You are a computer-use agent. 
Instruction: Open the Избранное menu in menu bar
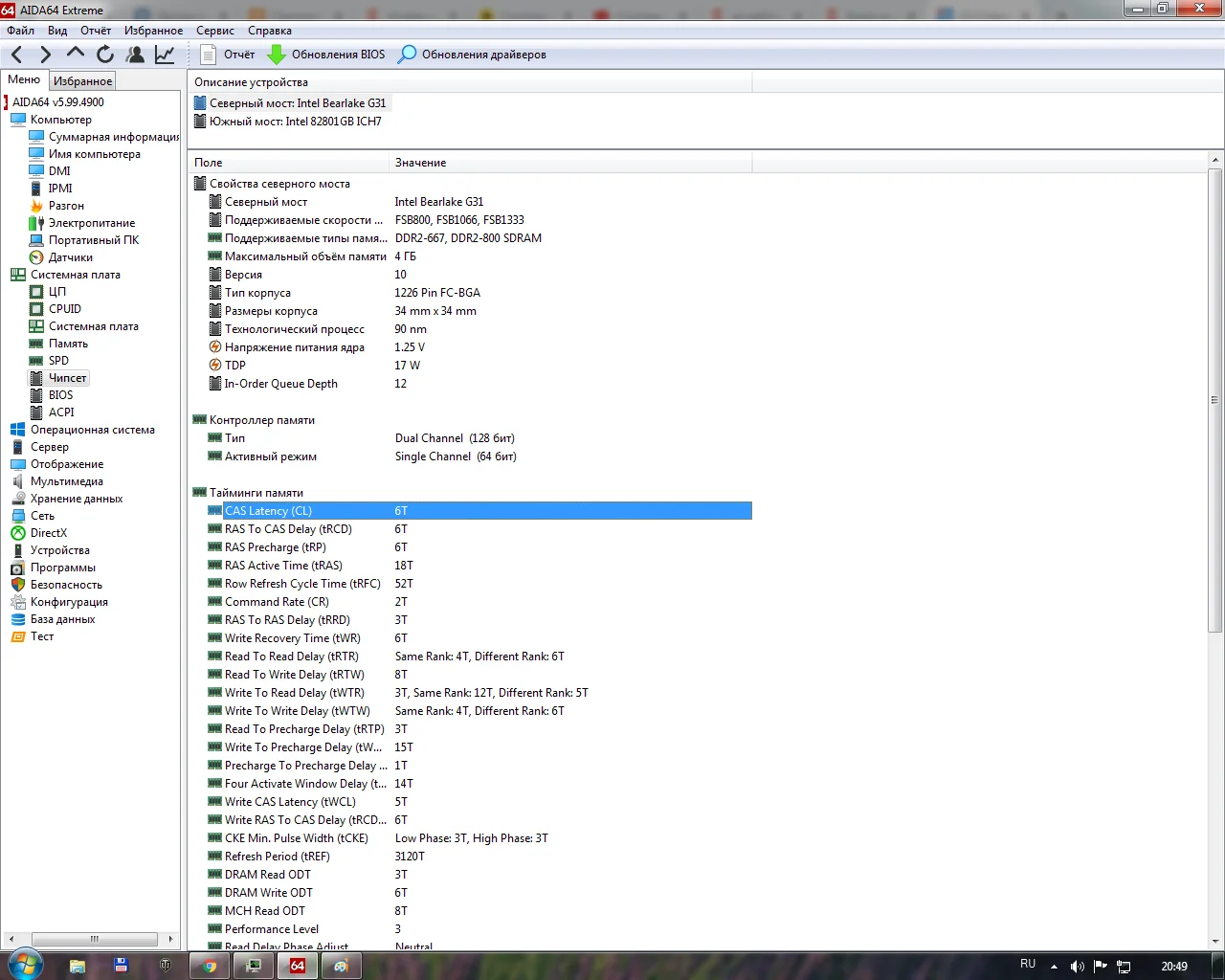(153, 31)
